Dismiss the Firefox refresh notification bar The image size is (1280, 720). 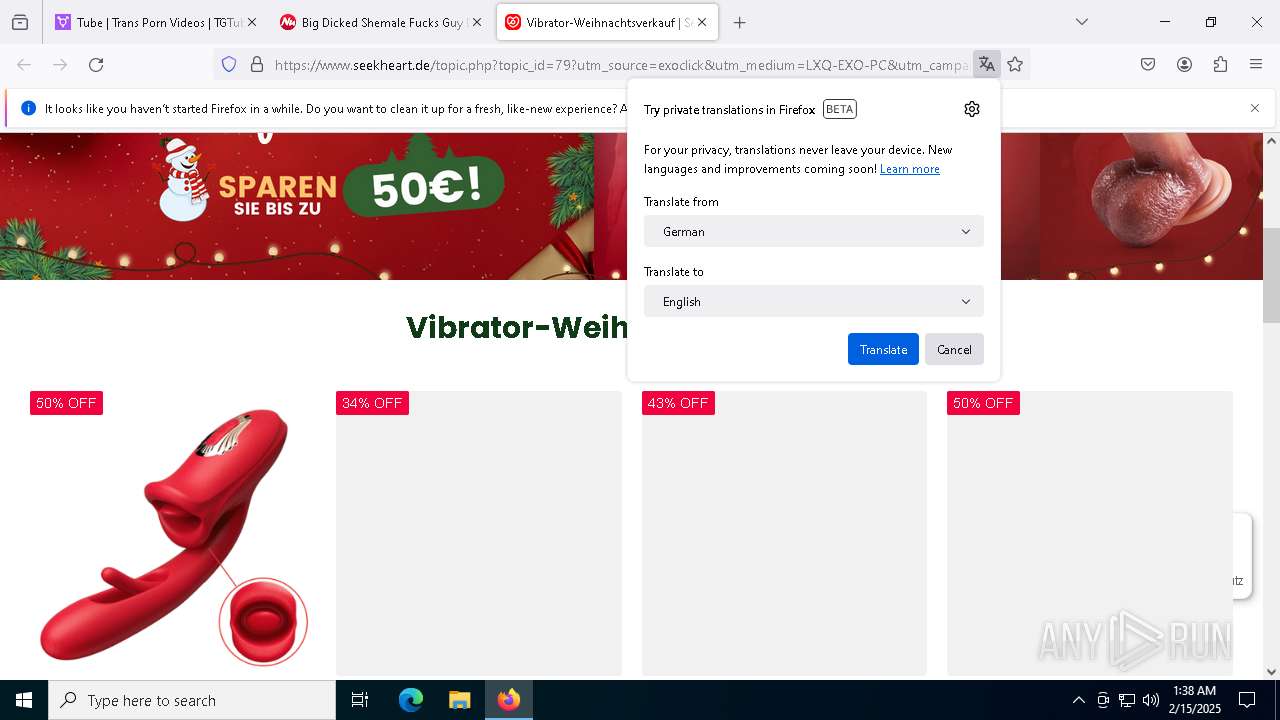[x=1255, y=108]
